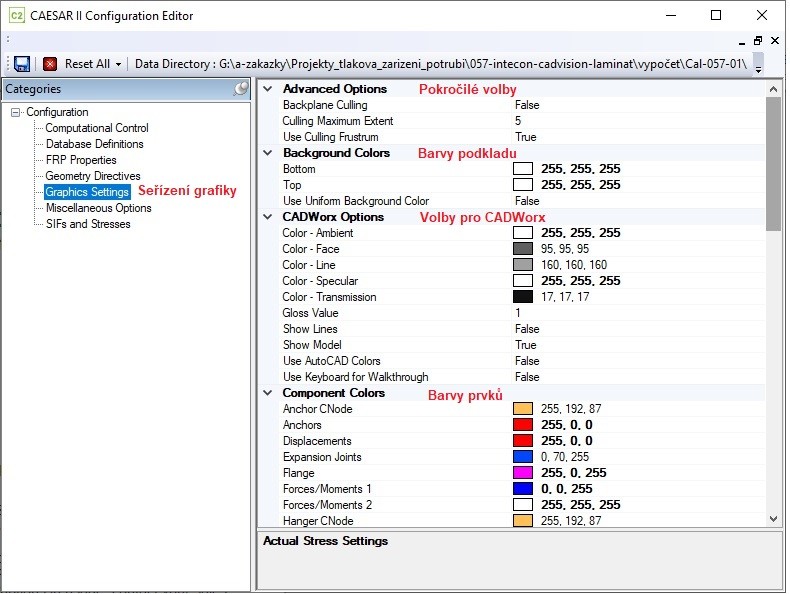Open the toolbar overflow options arrow
Viewport: 790px width, 594px height.
(x=758, y=67)
